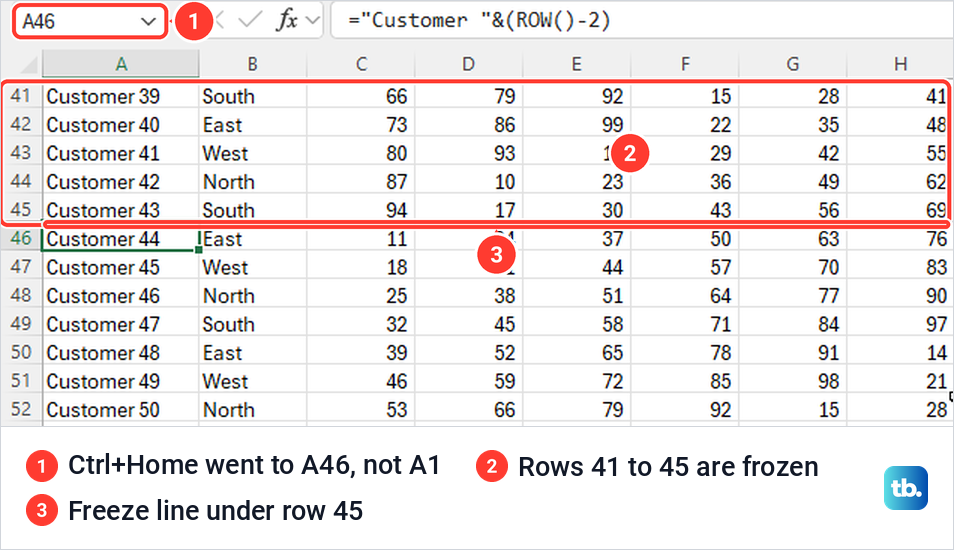Select row 42 header
The width and height of the screenshot is (954, 550).
[21, 125]
